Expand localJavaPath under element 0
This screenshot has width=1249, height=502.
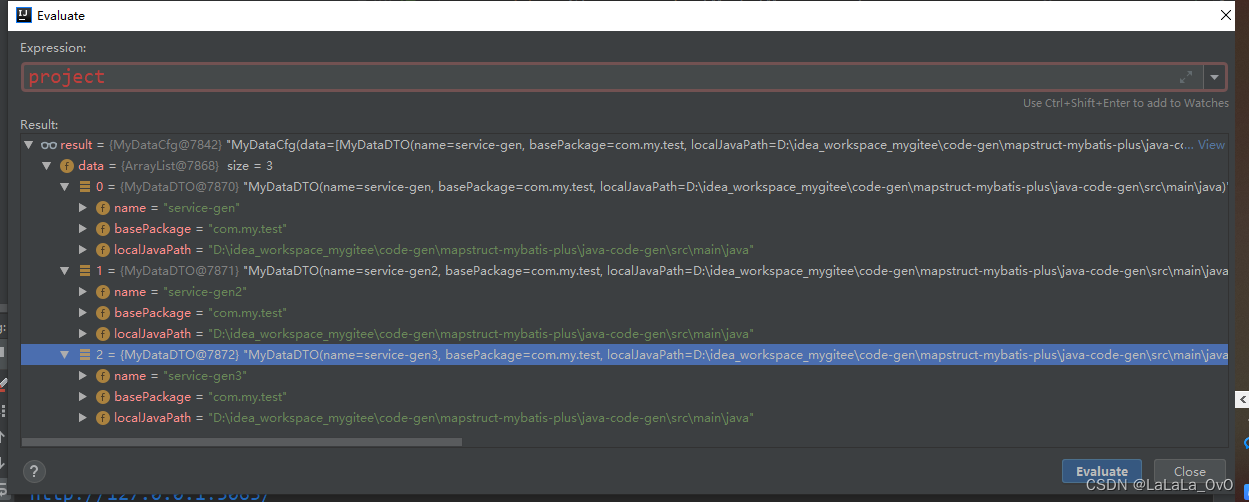click(x=84, y=250)
